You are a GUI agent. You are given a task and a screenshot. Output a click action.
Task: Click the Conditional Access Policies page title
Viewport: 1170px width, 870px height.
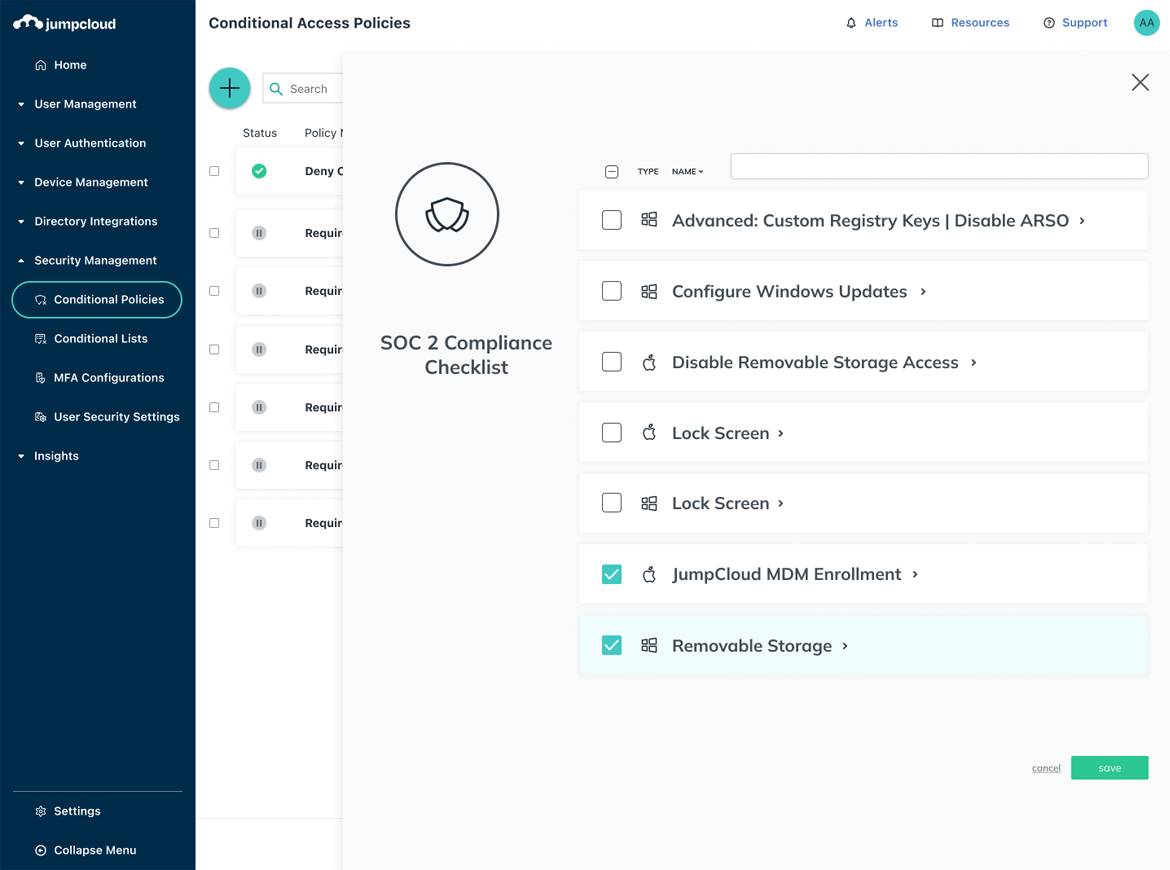[x=310, y=23]
